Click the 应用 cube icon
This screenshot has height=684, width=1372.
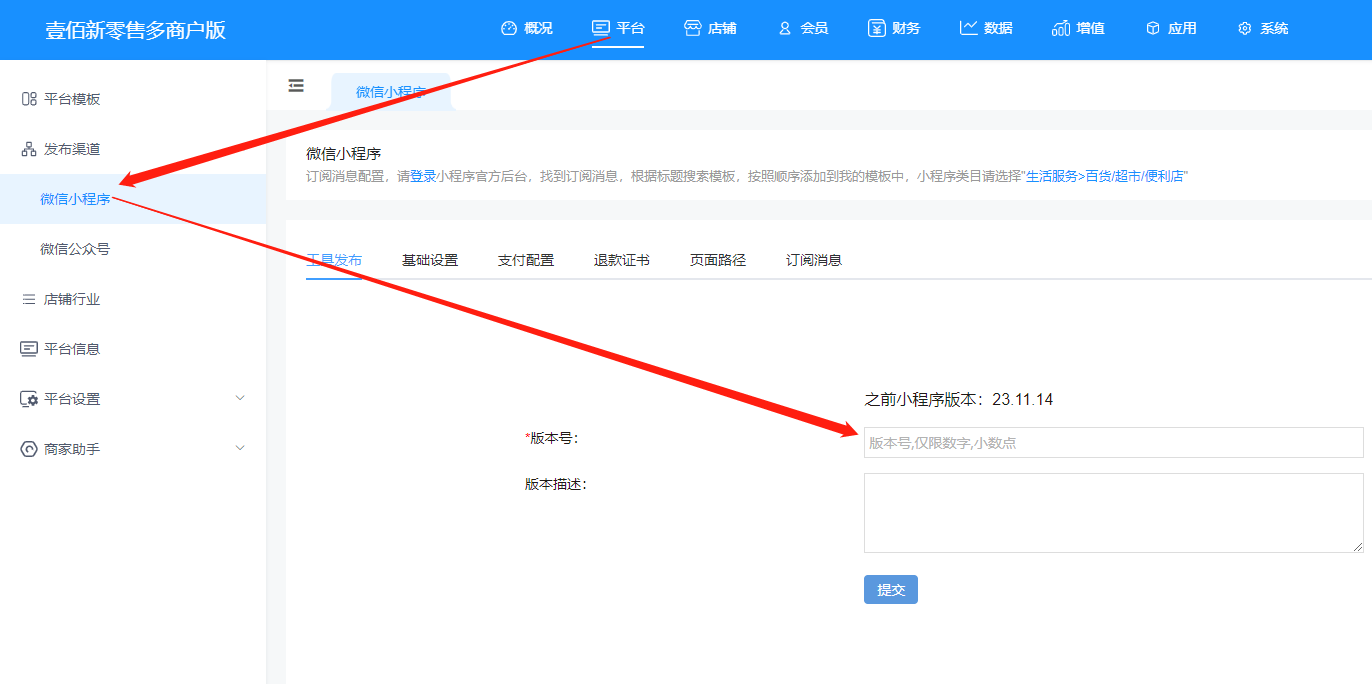click(x=1153, y=28)
